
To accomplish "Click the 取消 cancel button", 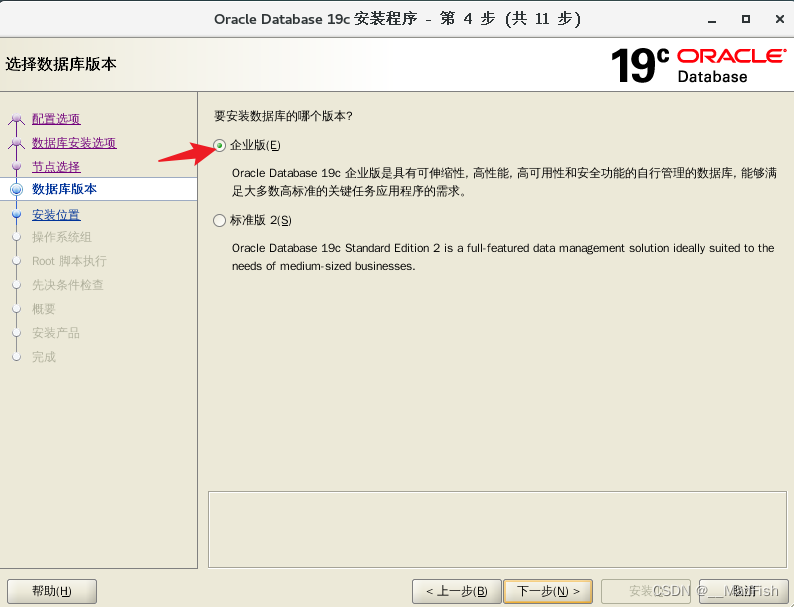I will pyautogui.click(x=743, y=591).
